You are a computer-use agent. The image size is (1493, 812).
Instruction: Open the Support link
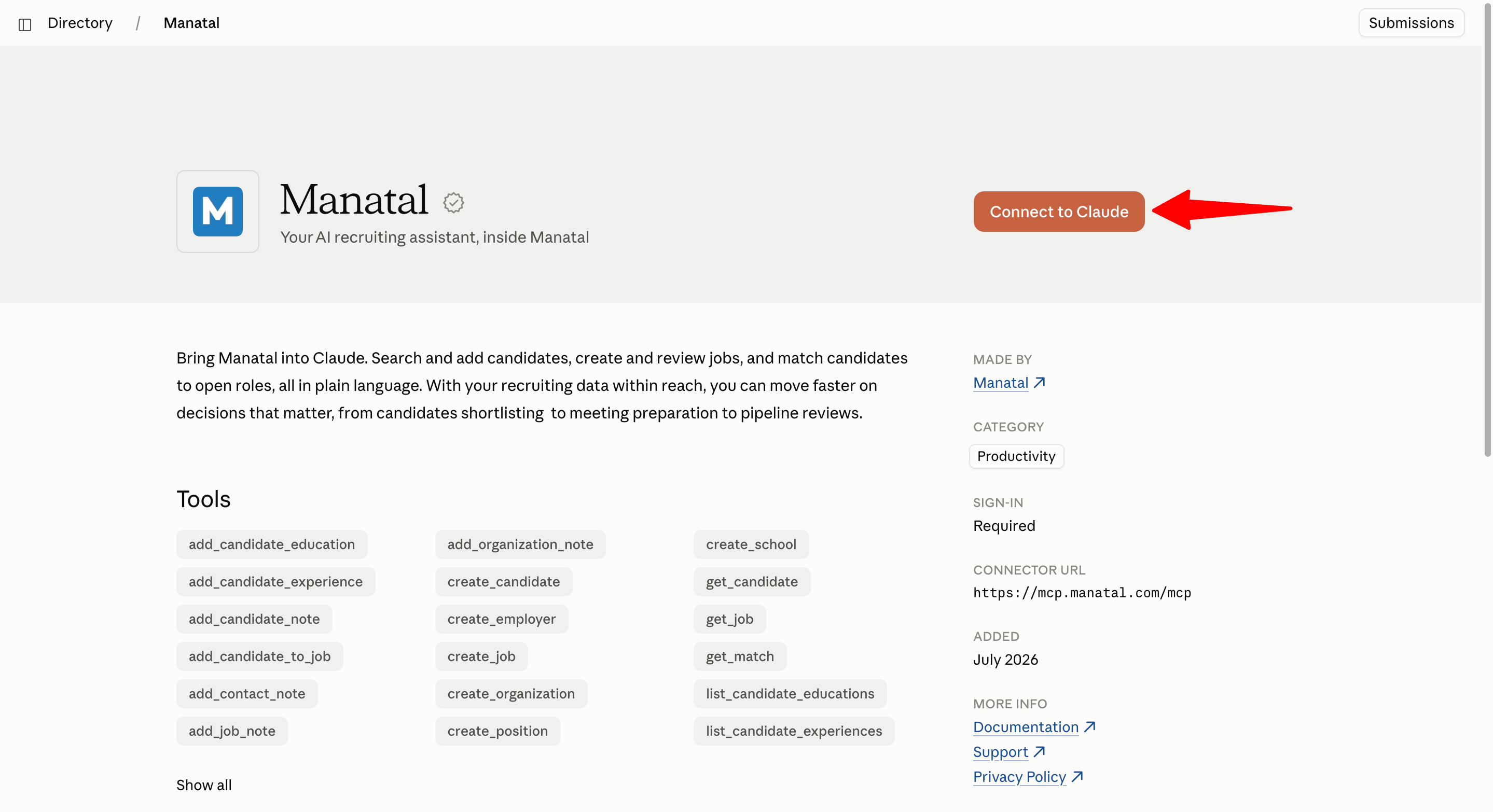point(1000,752)
